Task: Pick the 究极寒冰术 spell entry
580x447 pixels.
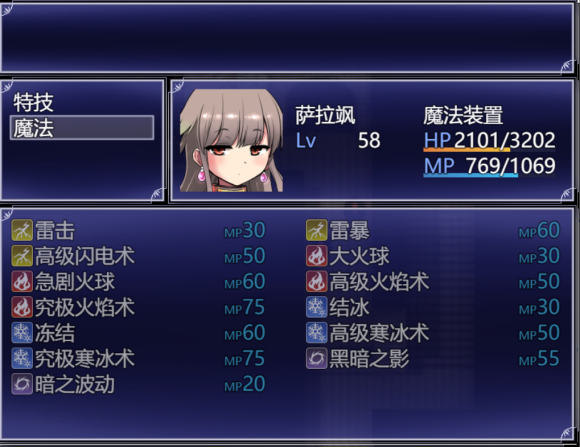Action: [x=138, y=359]
